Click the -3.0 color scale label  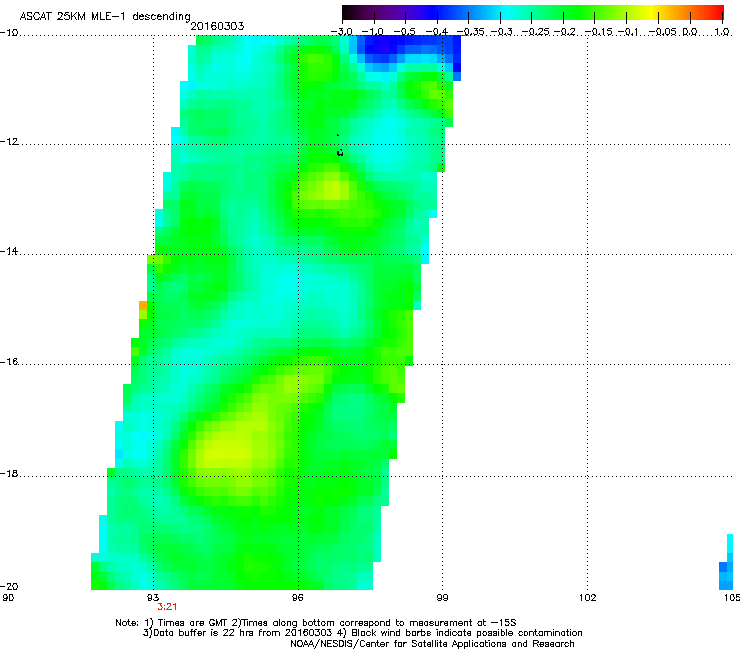[x=341, y=32]
